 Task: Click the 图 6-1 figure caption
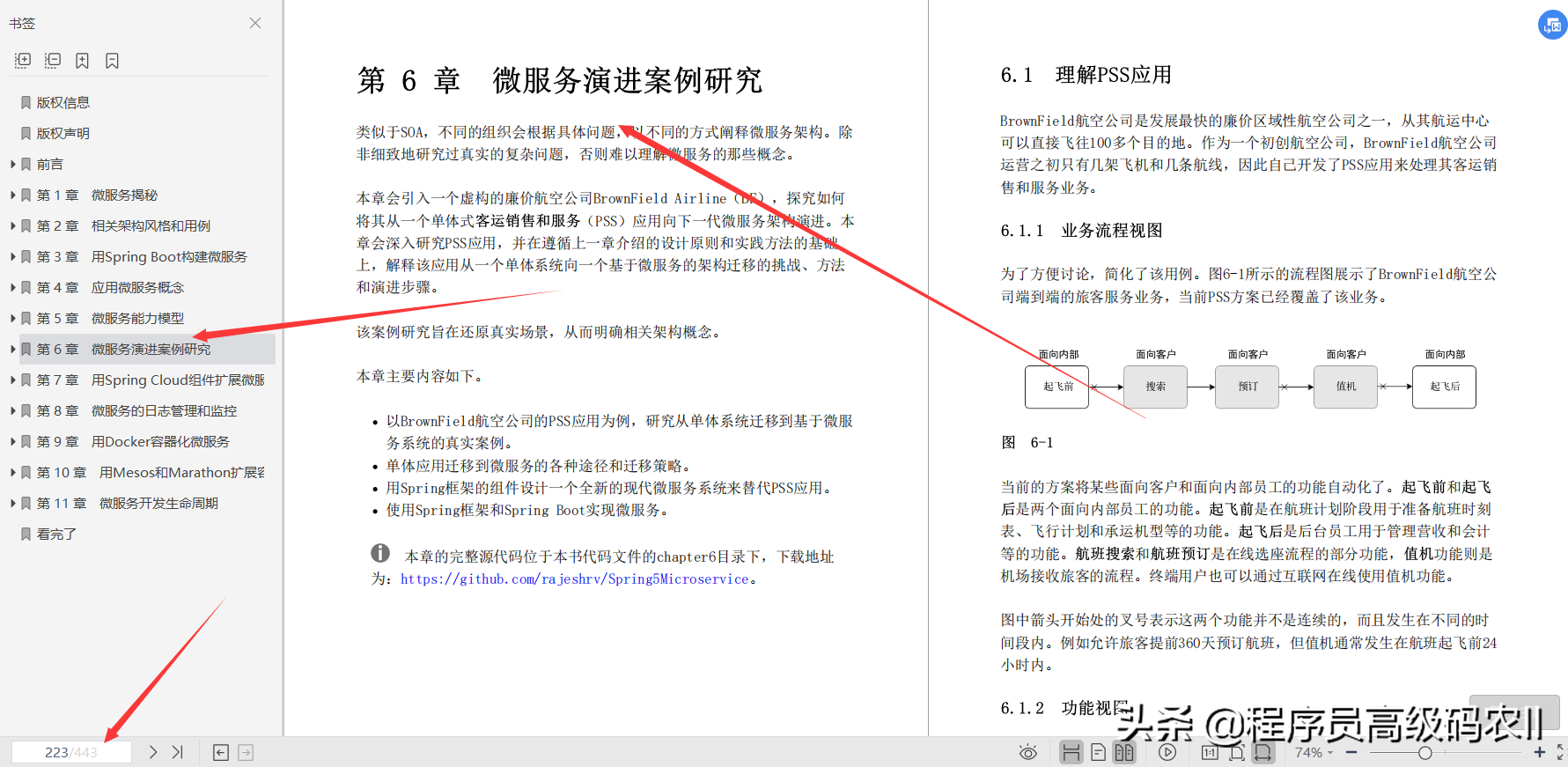click(1027, 443)
